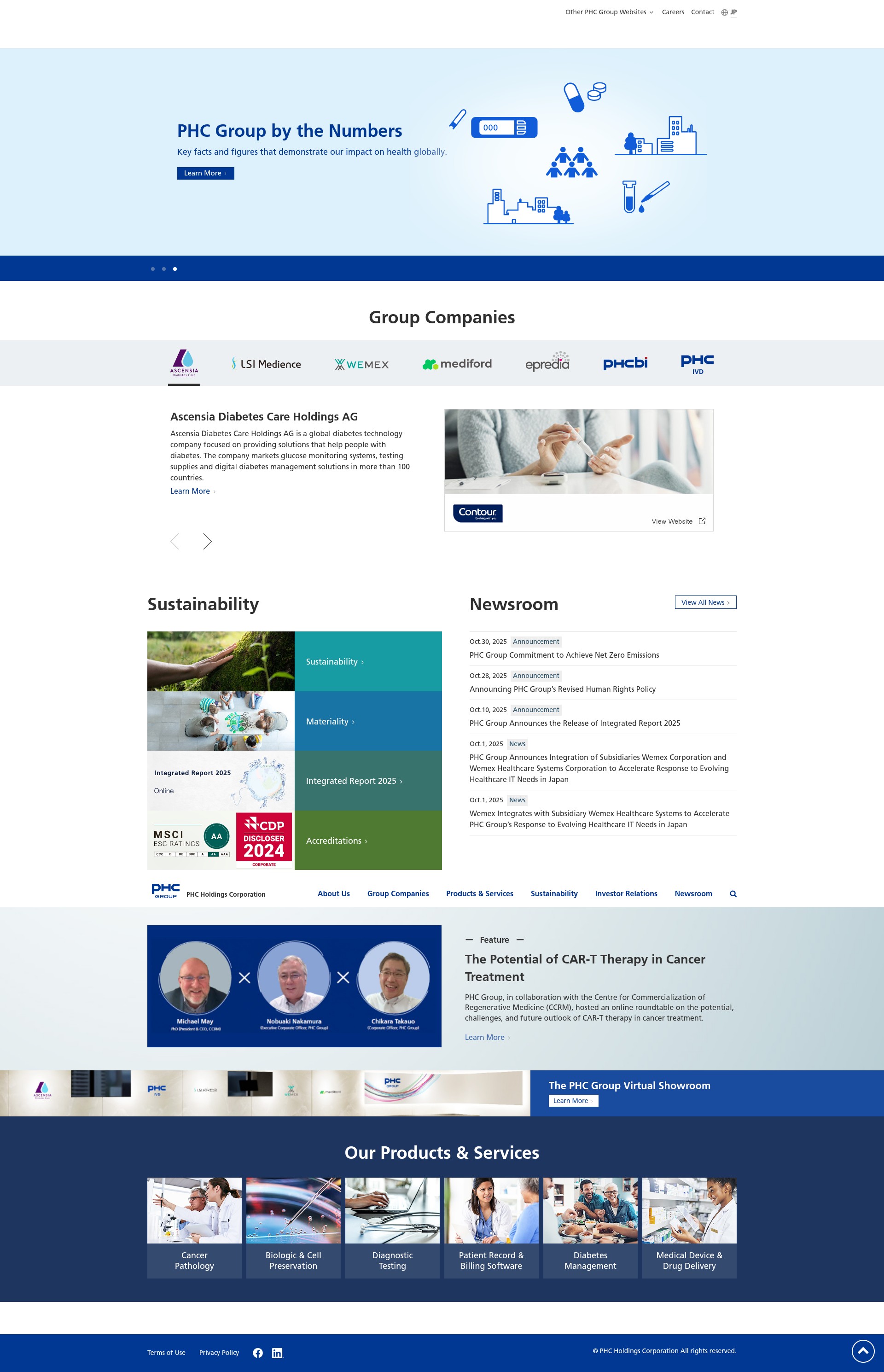Open the LinkedIn icon in the footer
Image resolution: width=884 pixels, height=1372 pixels.
click(x=277, y=1353)
